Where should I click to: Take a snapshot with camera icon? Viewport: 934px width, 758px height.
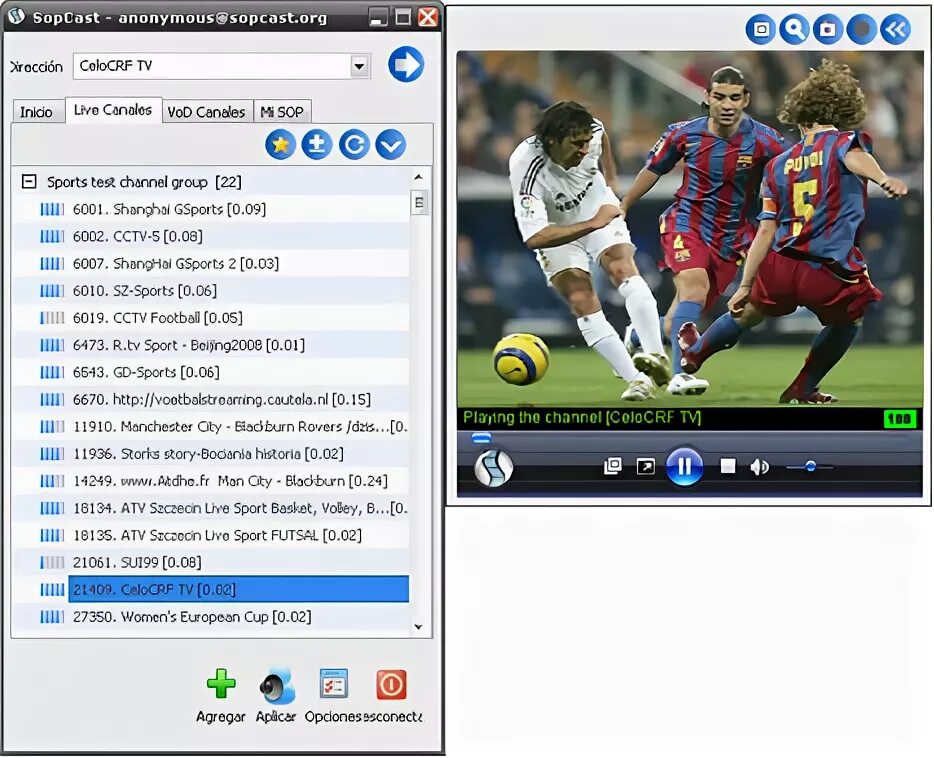coord(828,29)
